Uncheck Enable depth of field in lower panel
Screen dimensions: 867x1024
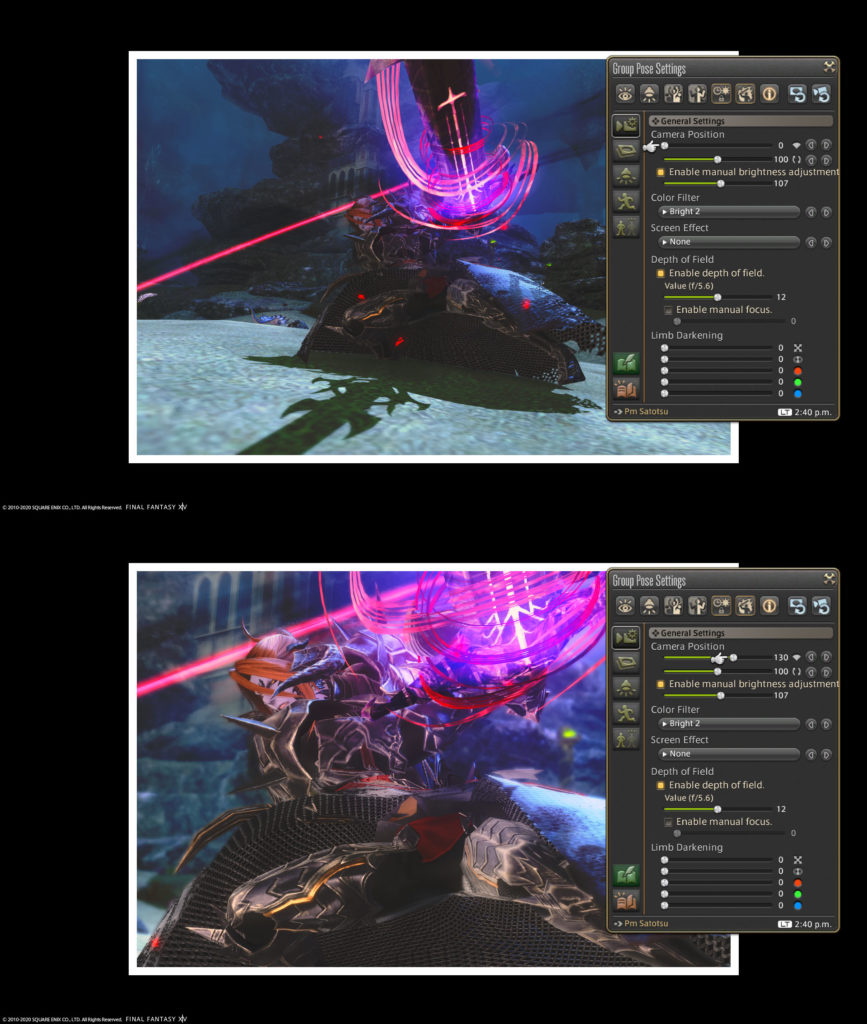click(661, 785)
